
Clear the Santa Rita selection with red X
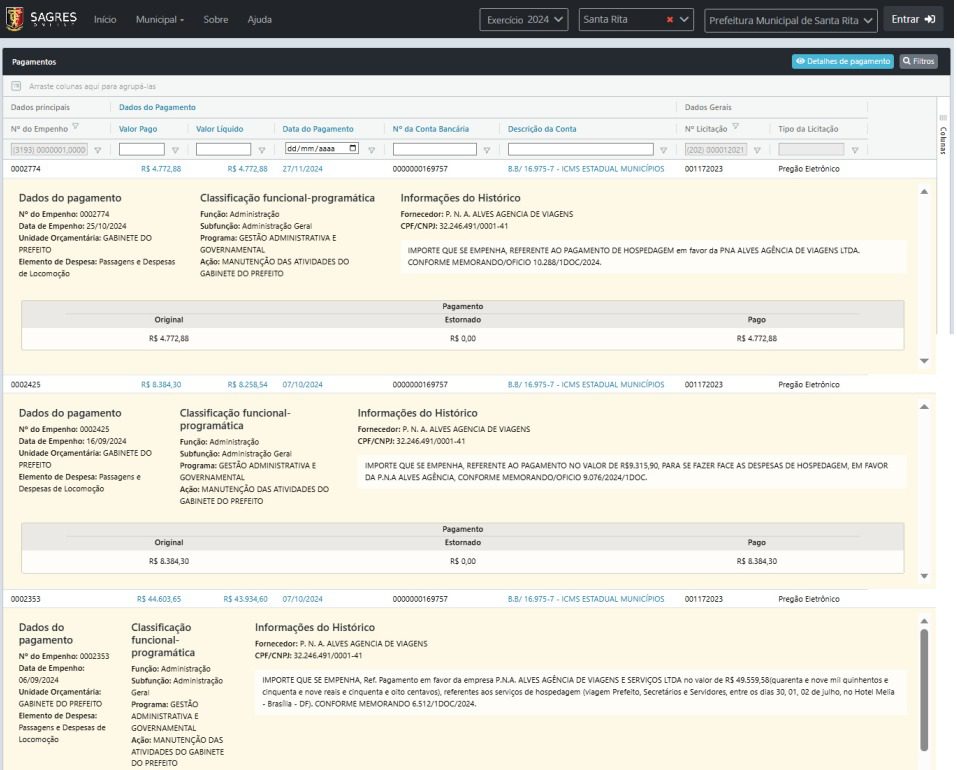pos(670,20)
